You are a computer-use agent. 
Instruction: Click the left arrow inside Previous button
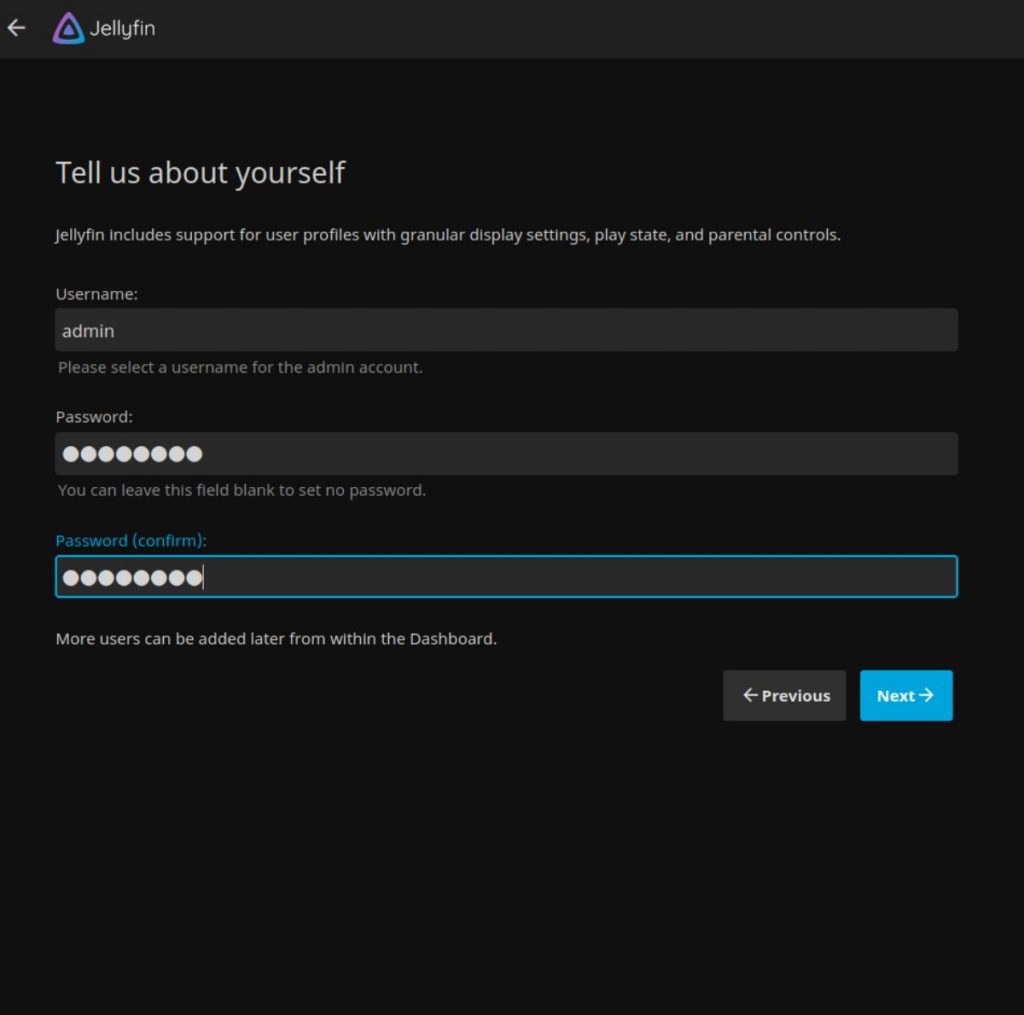pos(750,695)
